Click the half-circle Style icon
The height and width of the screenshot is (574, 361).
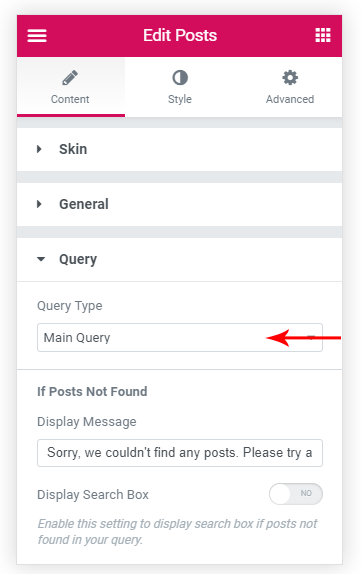pyautogui.click(x=180, y=78)
